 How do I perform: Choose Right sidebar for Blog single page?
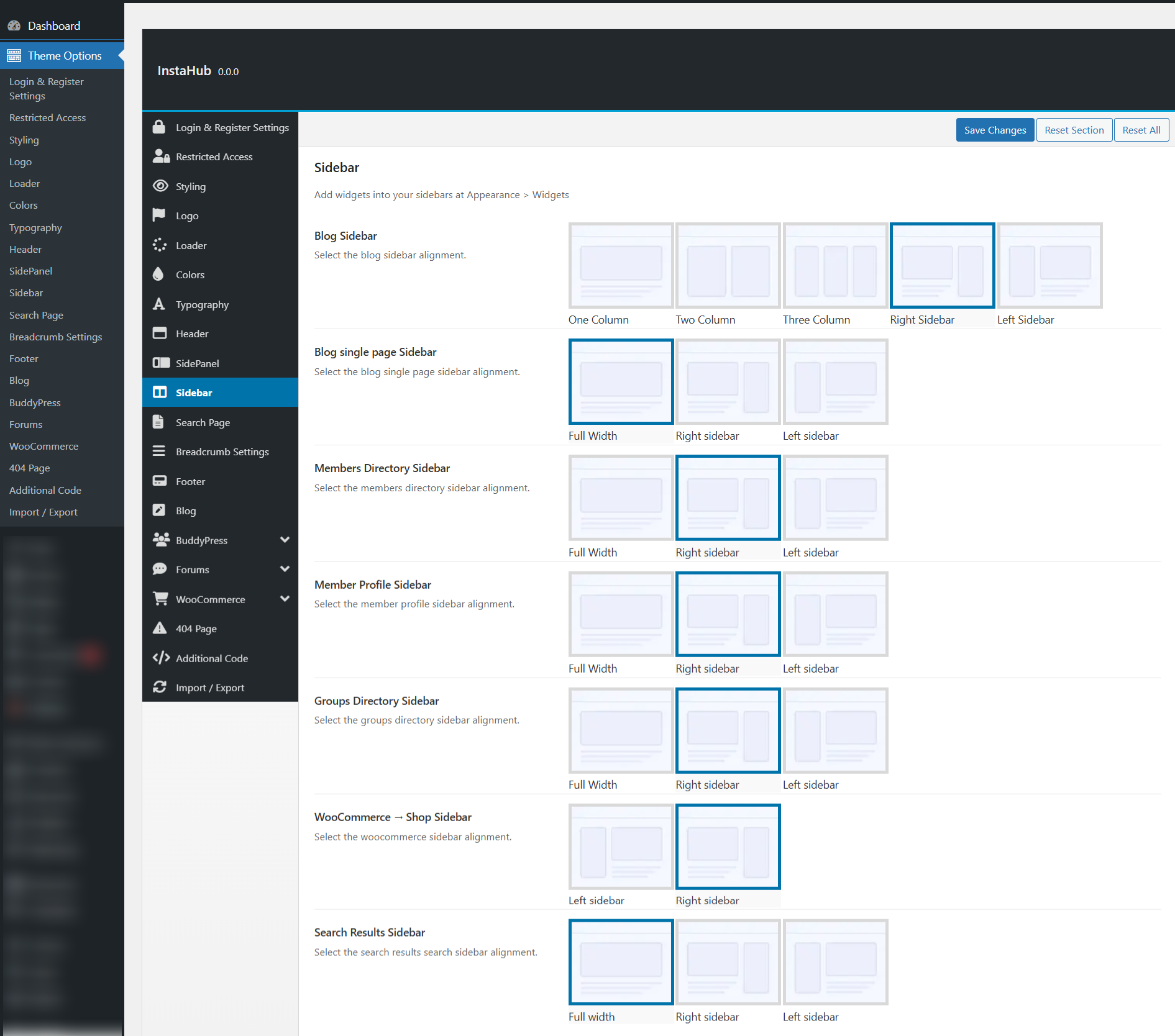[728, 382]
